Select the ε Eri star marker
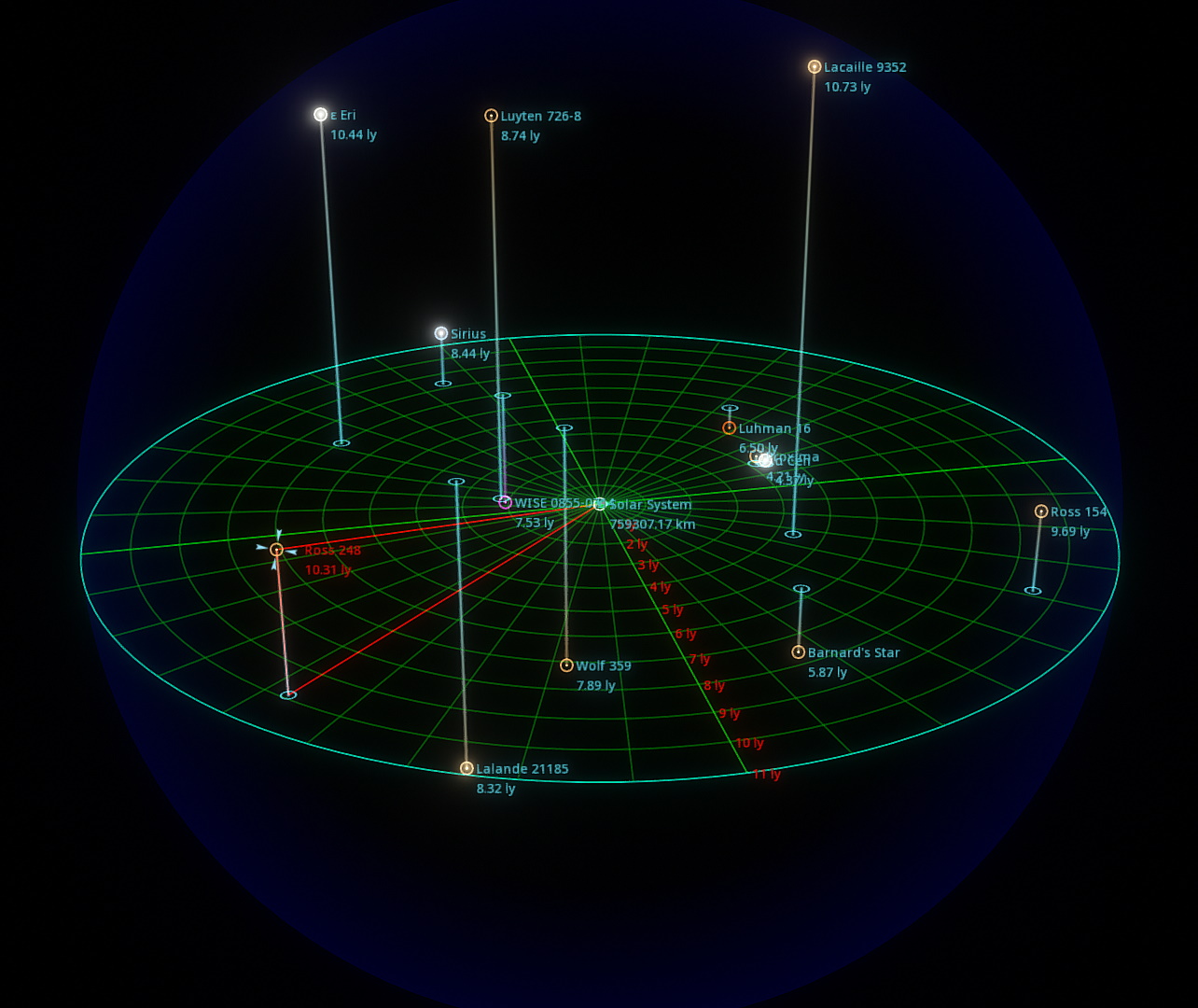The width and height of the screenshot is (1198, 1008). point(321,115)
